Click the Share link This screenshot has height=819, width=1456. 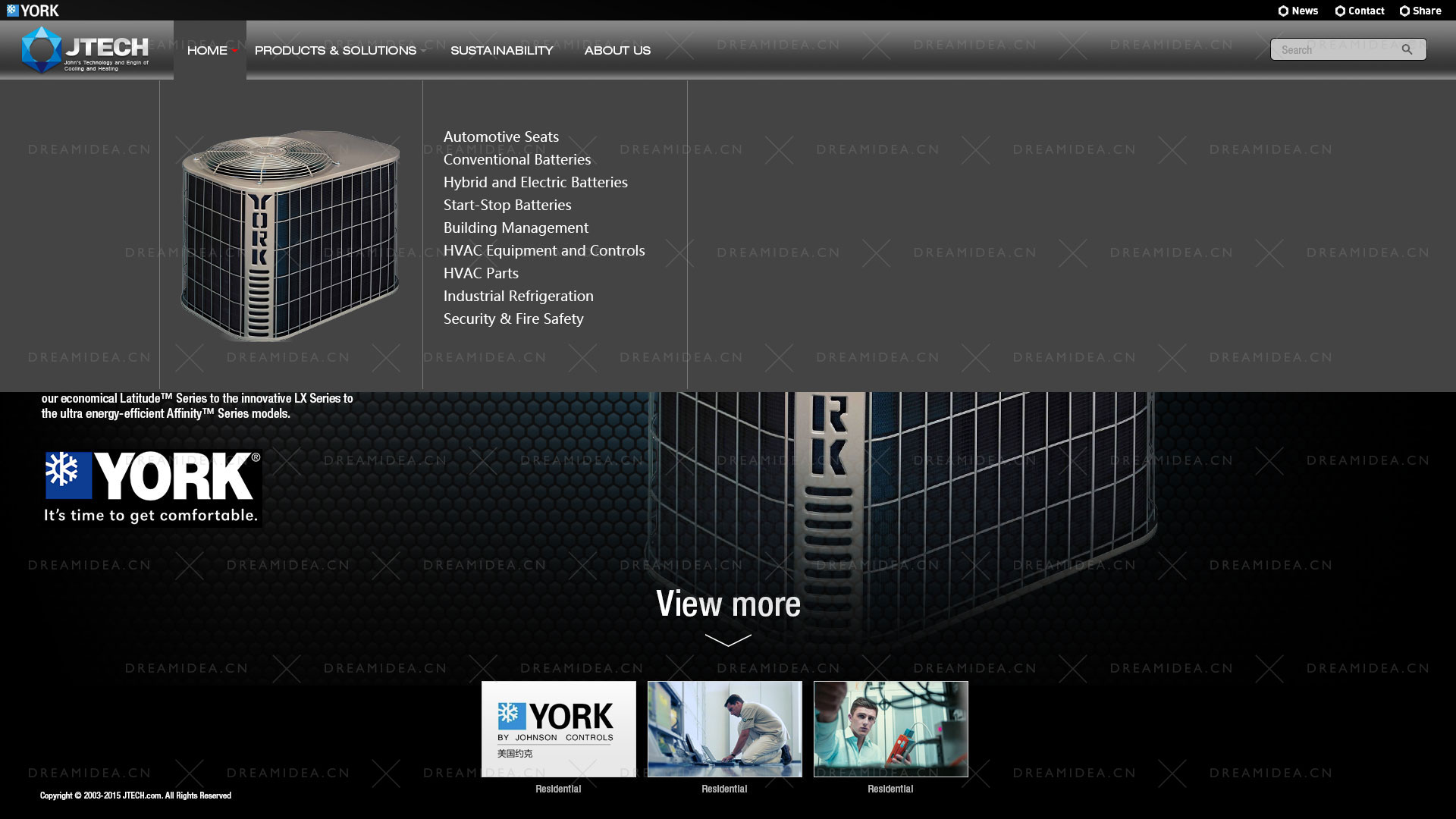(1420, 11)
